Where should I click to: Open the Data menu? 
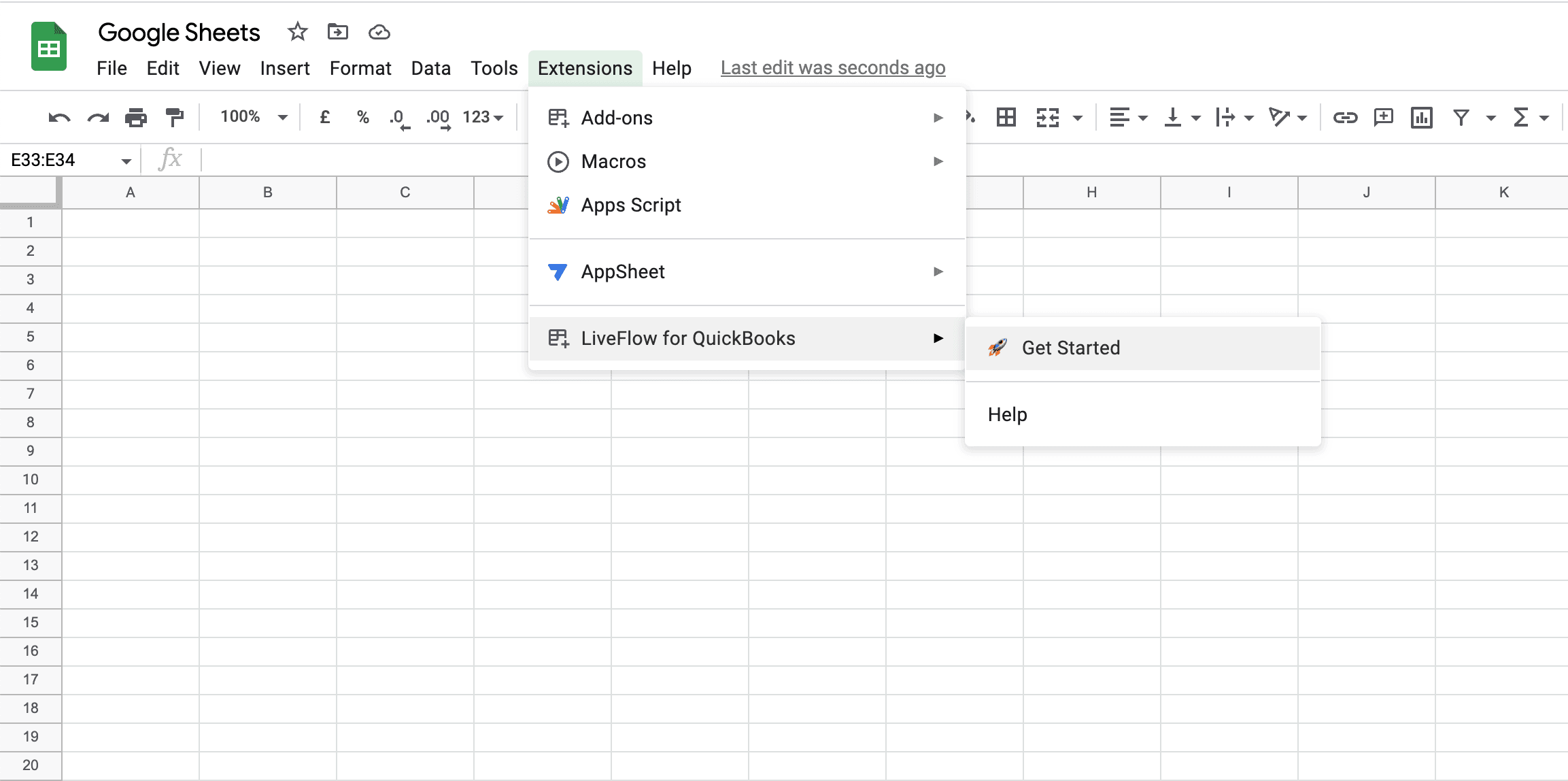tap(431, 68)
